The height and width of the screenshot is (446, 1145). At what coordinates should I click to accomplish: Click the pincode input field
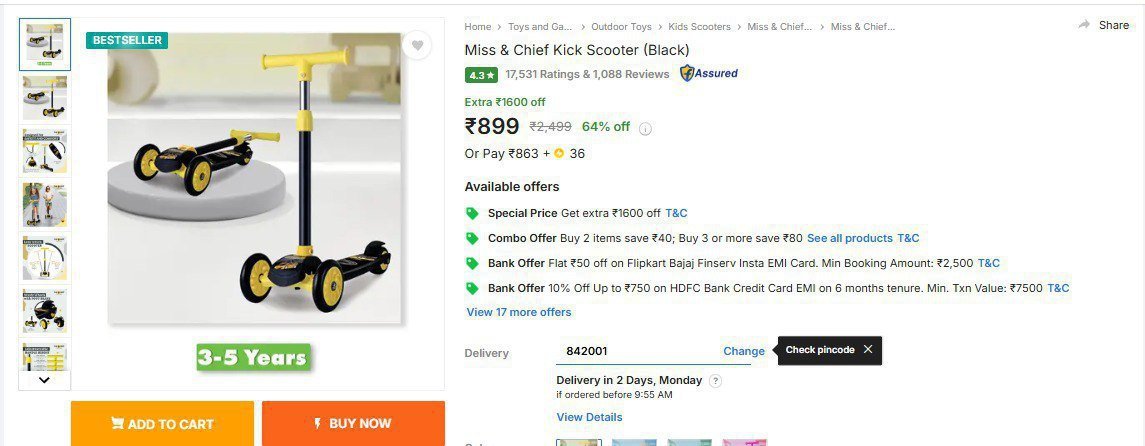pos(637,351)
